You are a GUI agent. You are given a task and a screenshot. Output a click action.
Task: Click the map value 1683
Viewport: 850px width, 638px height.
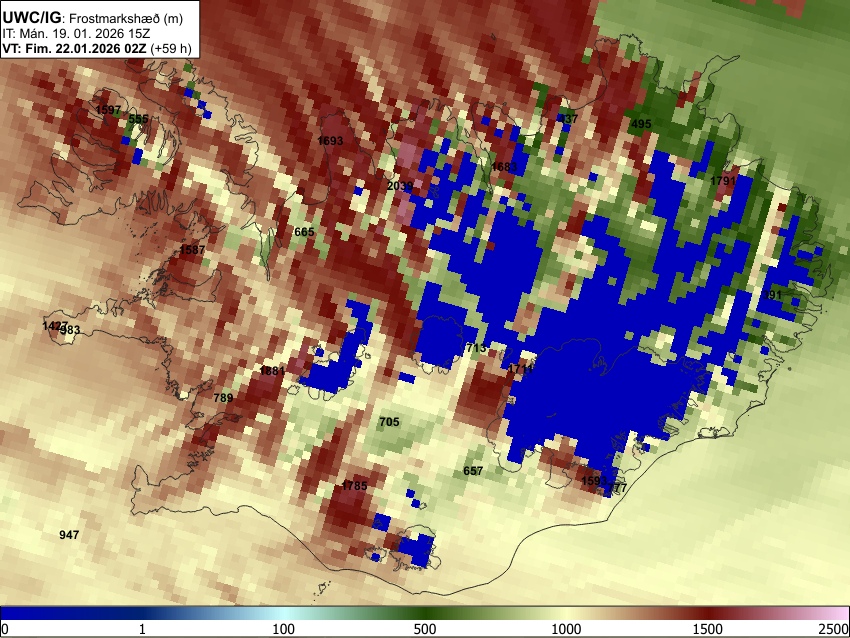tap(504, 167)
